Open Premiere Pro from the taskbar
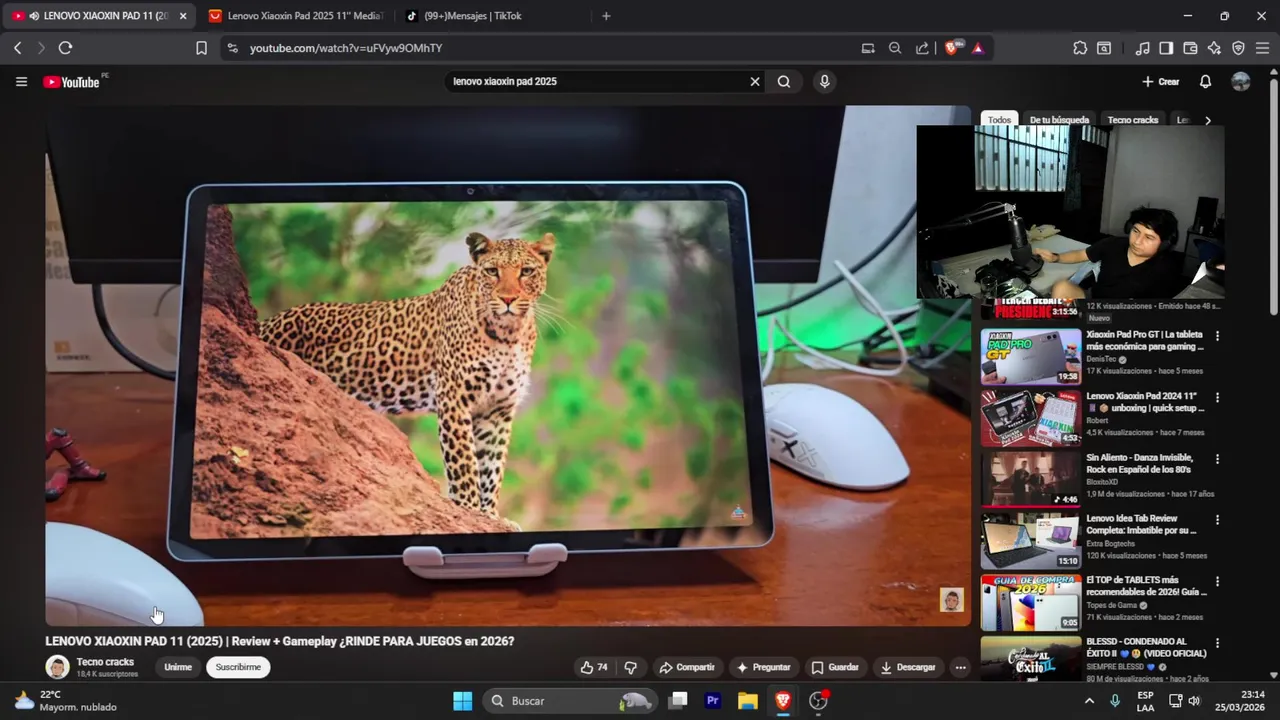This screenshot has width=1280, height=720. [x=713, y=701]
